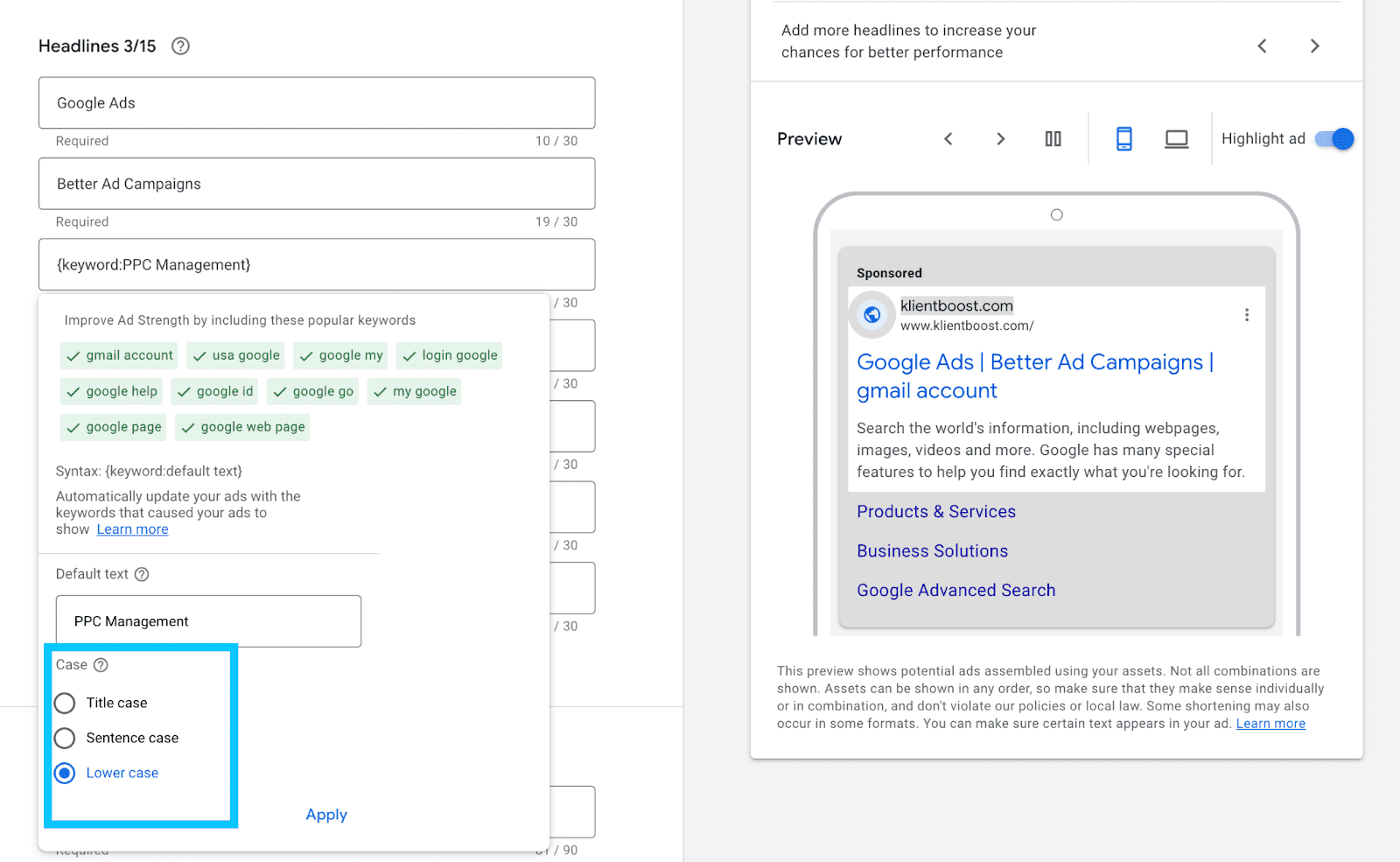Open Learn more link about keyword insertion
The image size is (1400, 862).
132,529
